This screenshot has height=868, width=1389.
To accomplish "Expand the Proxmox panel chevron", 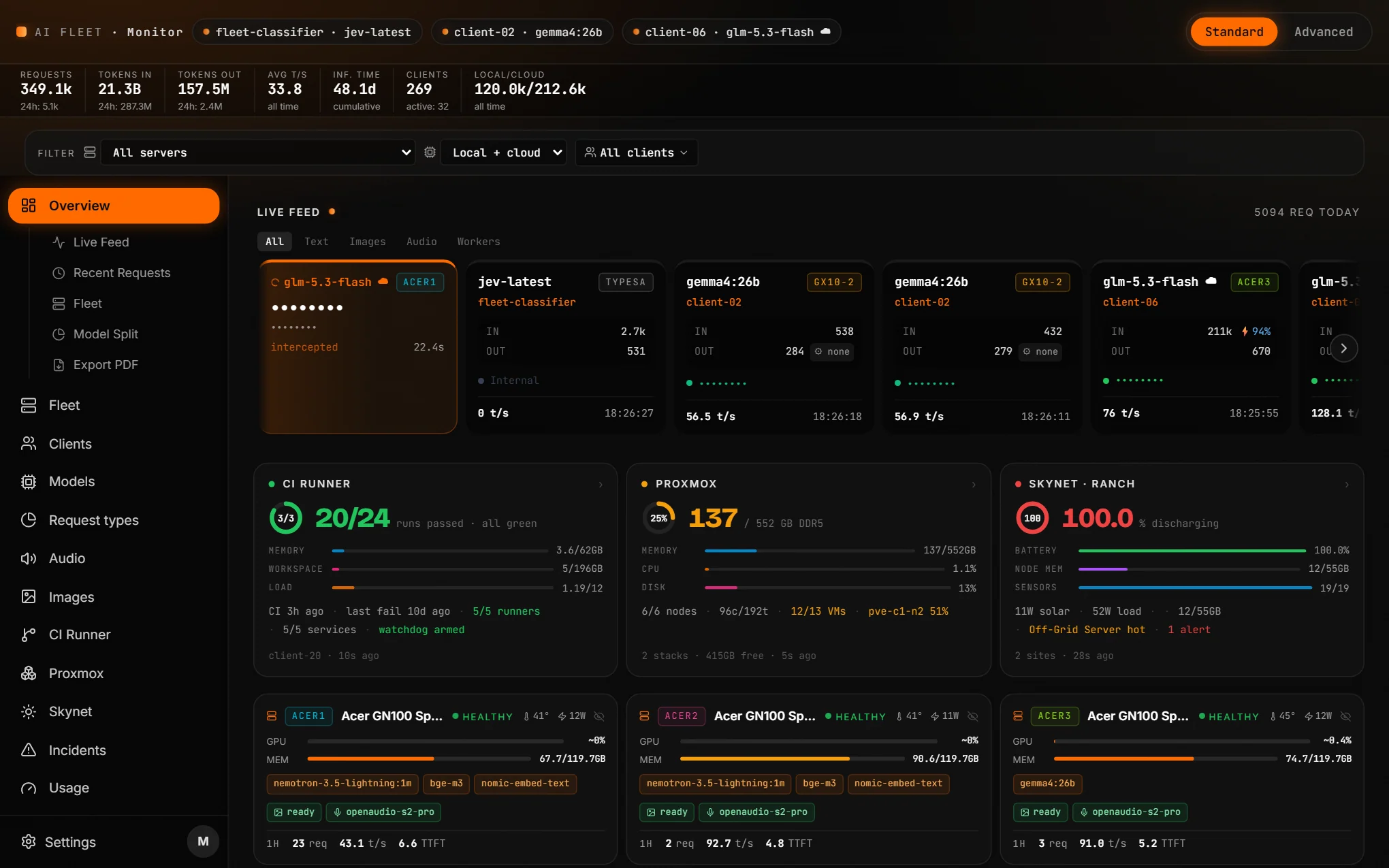I will point(974,485).
